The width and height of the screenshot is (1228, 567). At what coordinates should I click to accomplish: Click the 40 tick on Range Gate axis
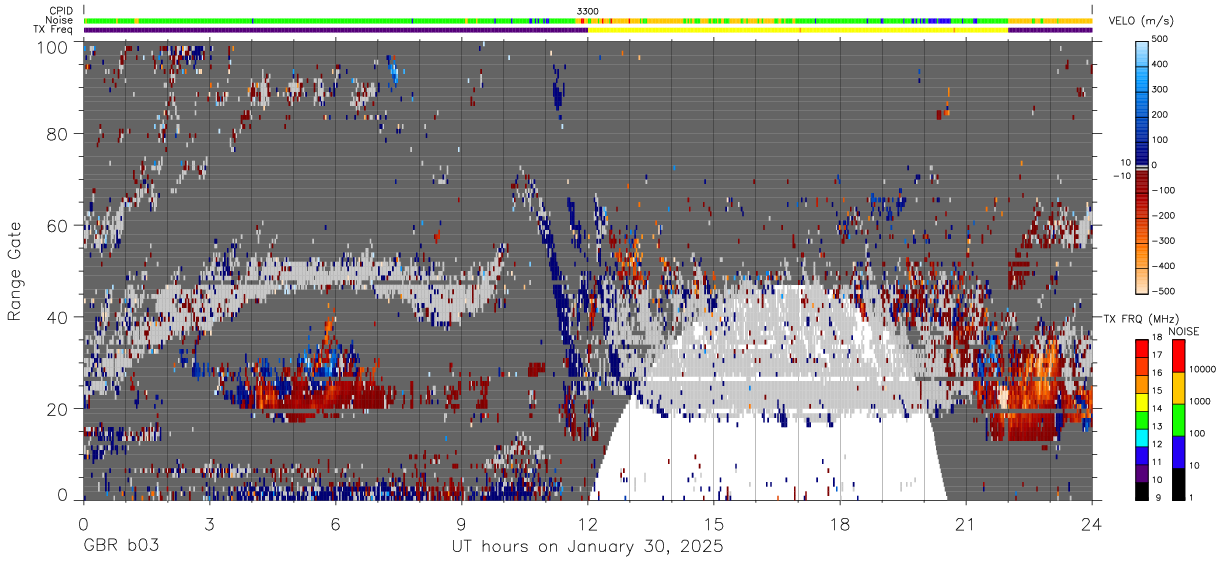coord(58,318)
